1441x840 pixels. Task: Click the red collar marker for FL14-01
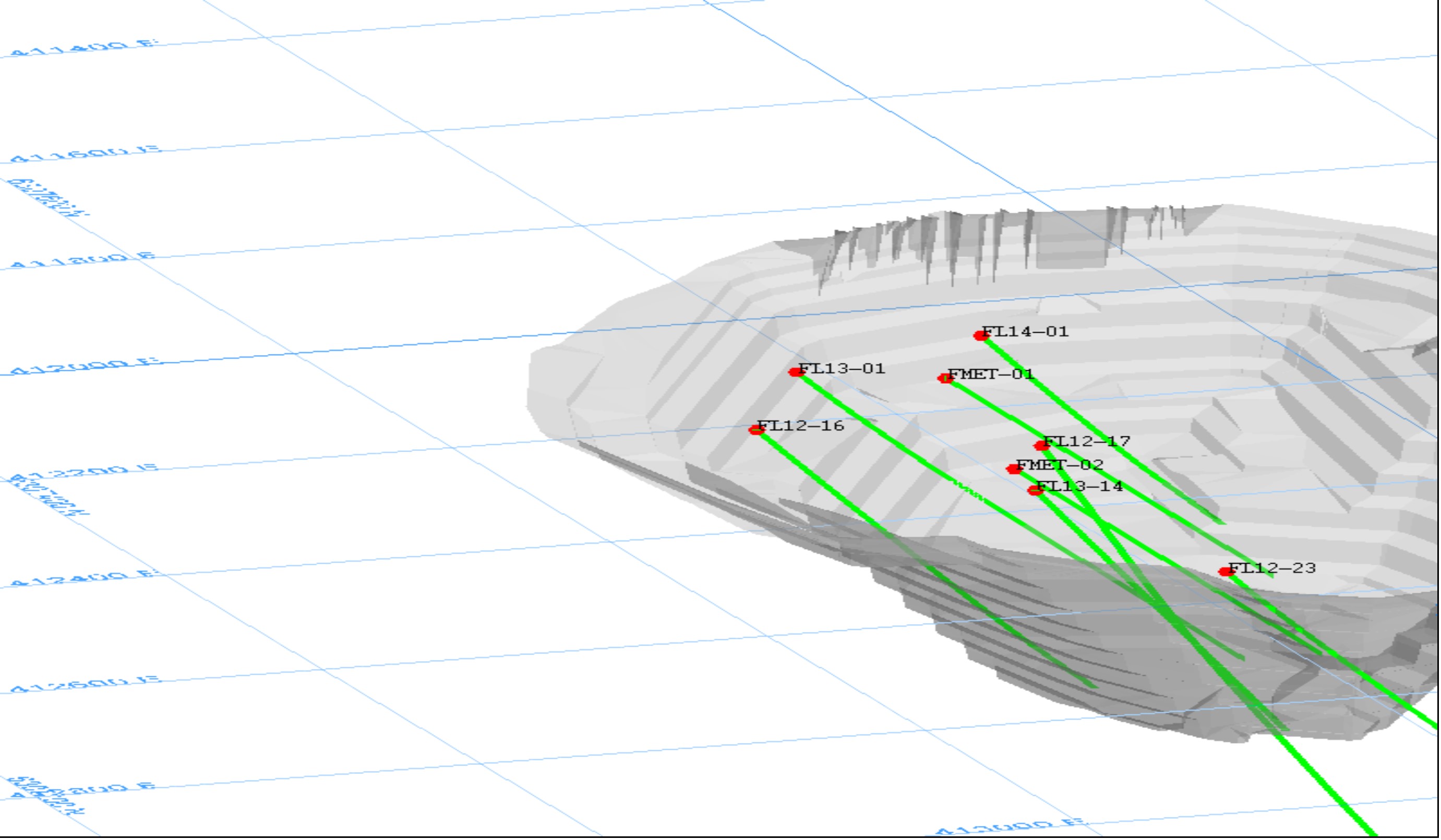click(x=981, y=335)
